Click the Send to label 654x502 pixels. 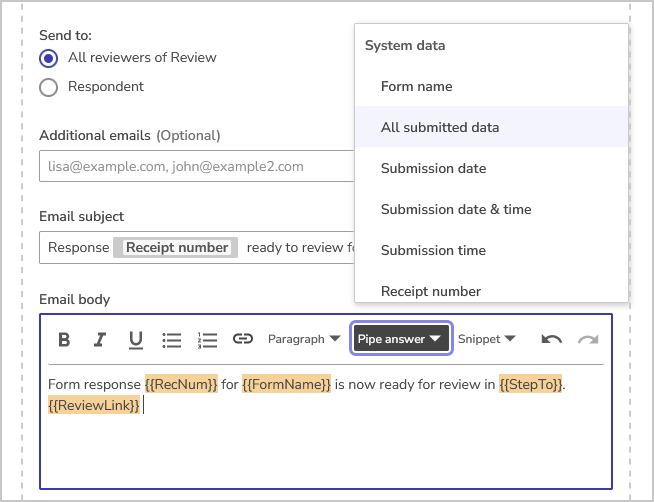[x=65, y=35]
